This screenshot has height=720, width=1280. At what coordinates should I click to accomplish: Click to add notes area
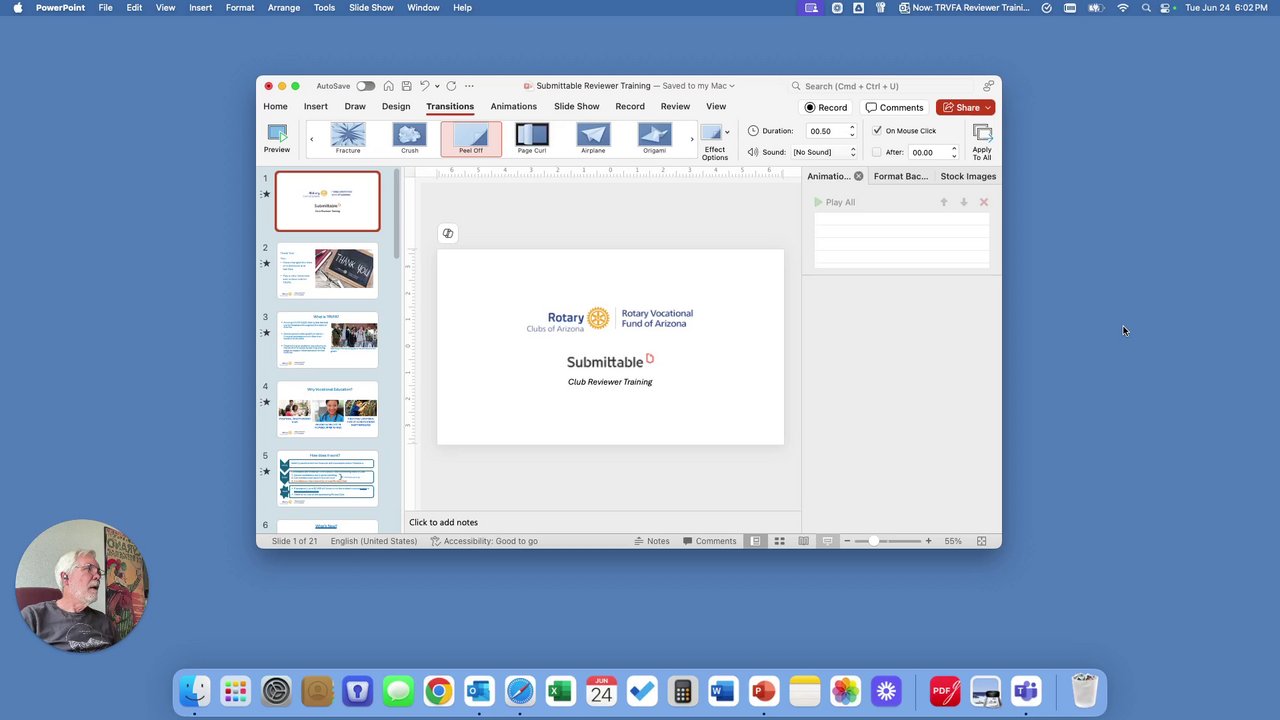pyautogui.click(x=602, y=522)
